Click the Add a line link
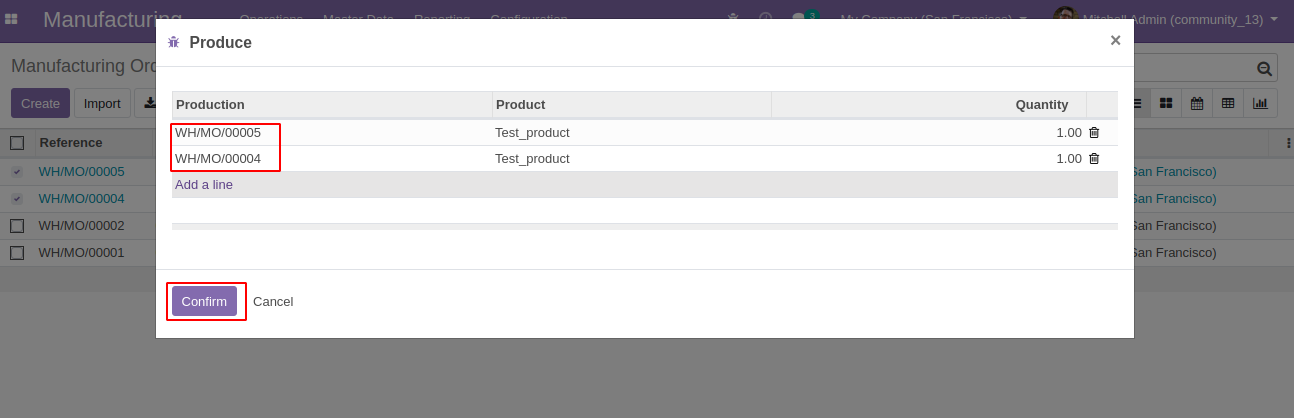This screenshot has width=1294, height=418. (x=204, y=184)
